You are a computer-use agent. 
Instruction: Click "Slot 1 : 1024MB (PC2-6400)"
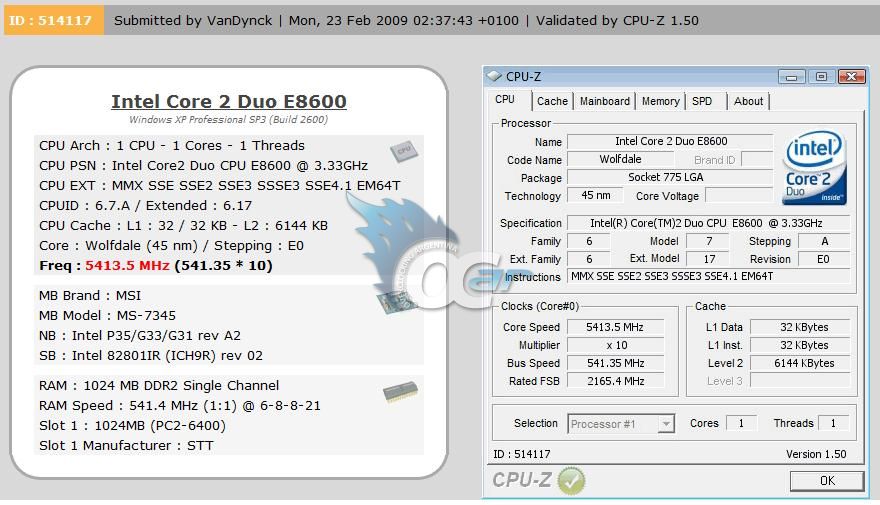pos(132,426)
